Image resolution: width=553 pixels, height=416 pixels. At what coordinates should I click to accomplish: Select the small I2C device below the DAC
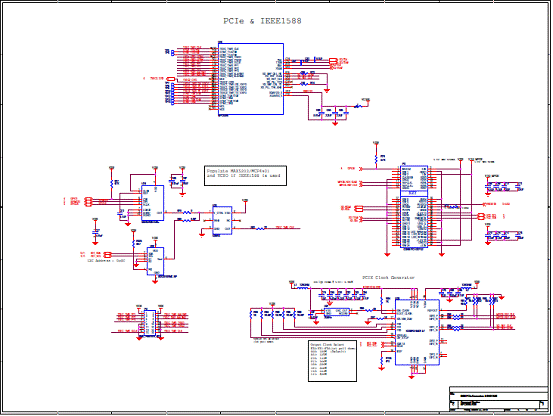tap(155, 261)
